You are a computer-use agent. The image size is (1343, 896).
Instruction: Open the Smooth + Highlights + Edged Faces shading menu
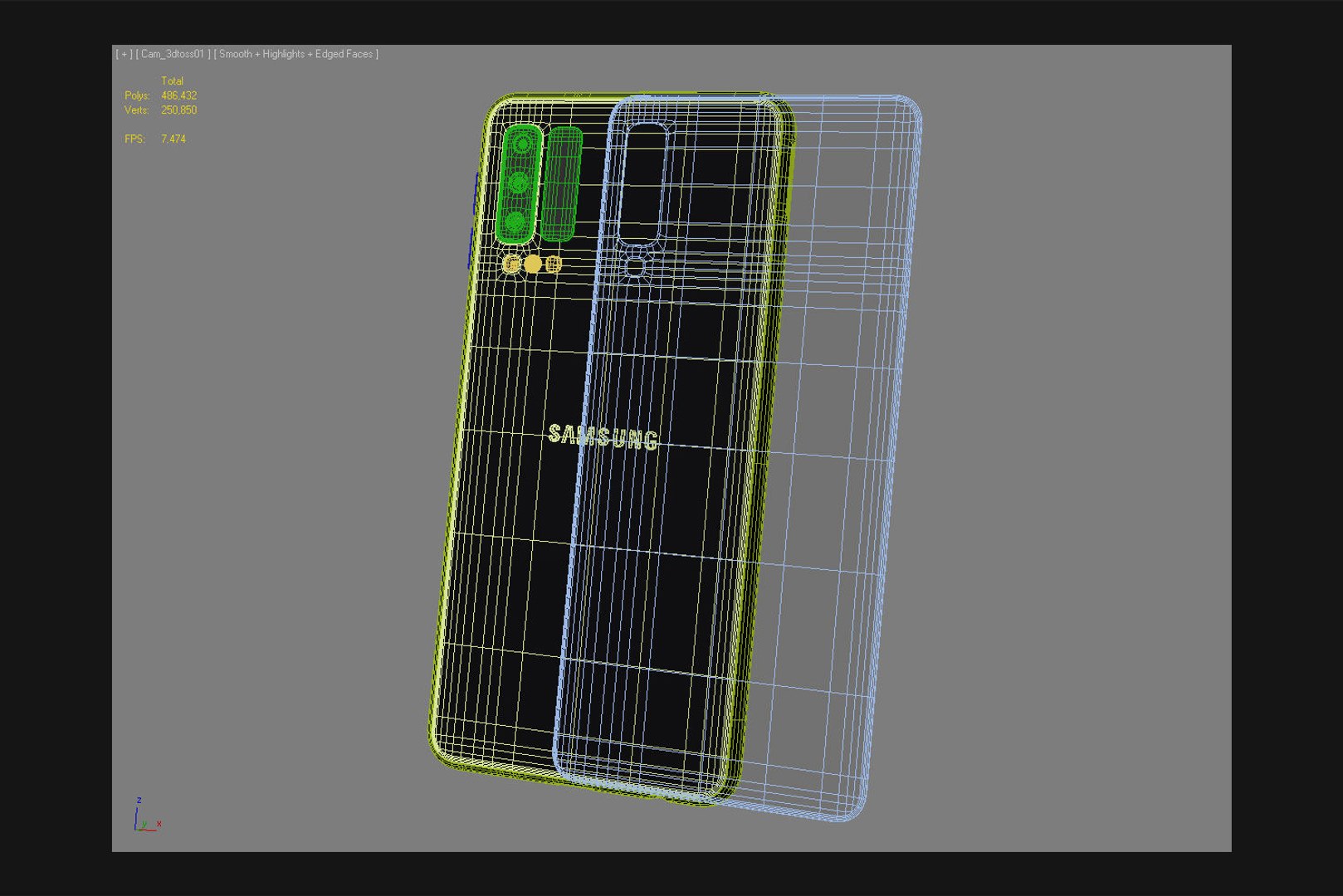295,54
